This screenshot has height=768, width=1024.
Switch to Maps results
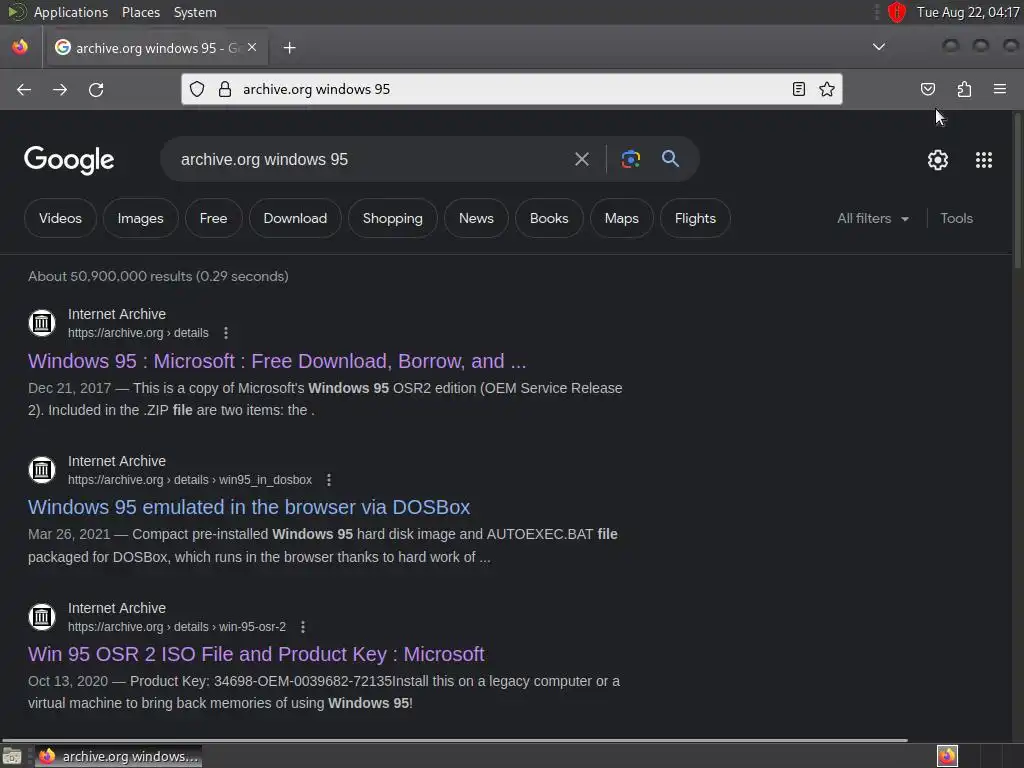tap(622, 218)
